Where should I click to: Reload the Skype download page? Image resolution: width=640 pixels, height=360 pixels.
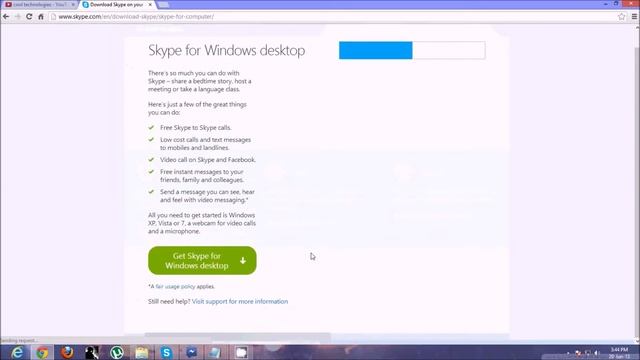coord(29,17)
